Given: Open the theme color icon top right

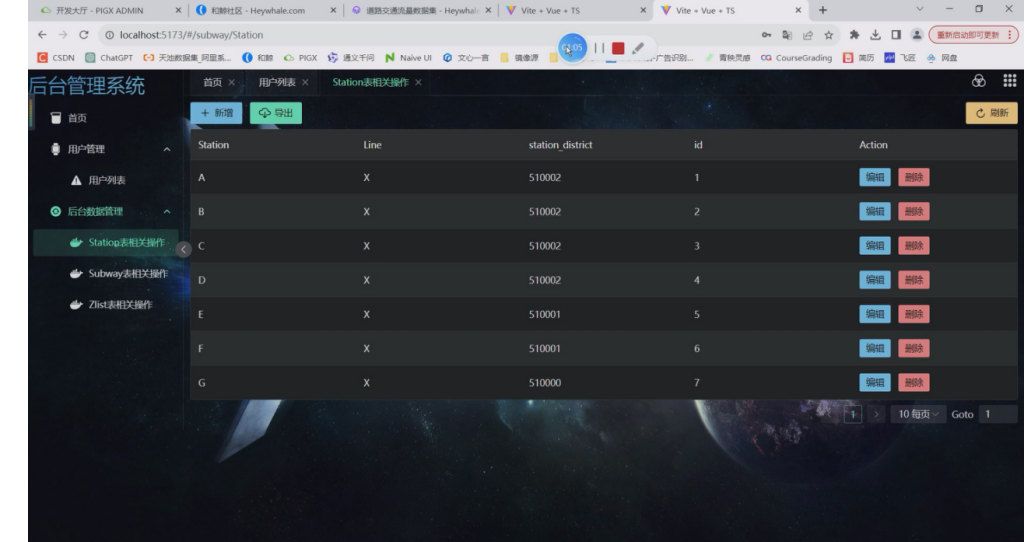Looking at the screenshot, I should pos(978,81).
